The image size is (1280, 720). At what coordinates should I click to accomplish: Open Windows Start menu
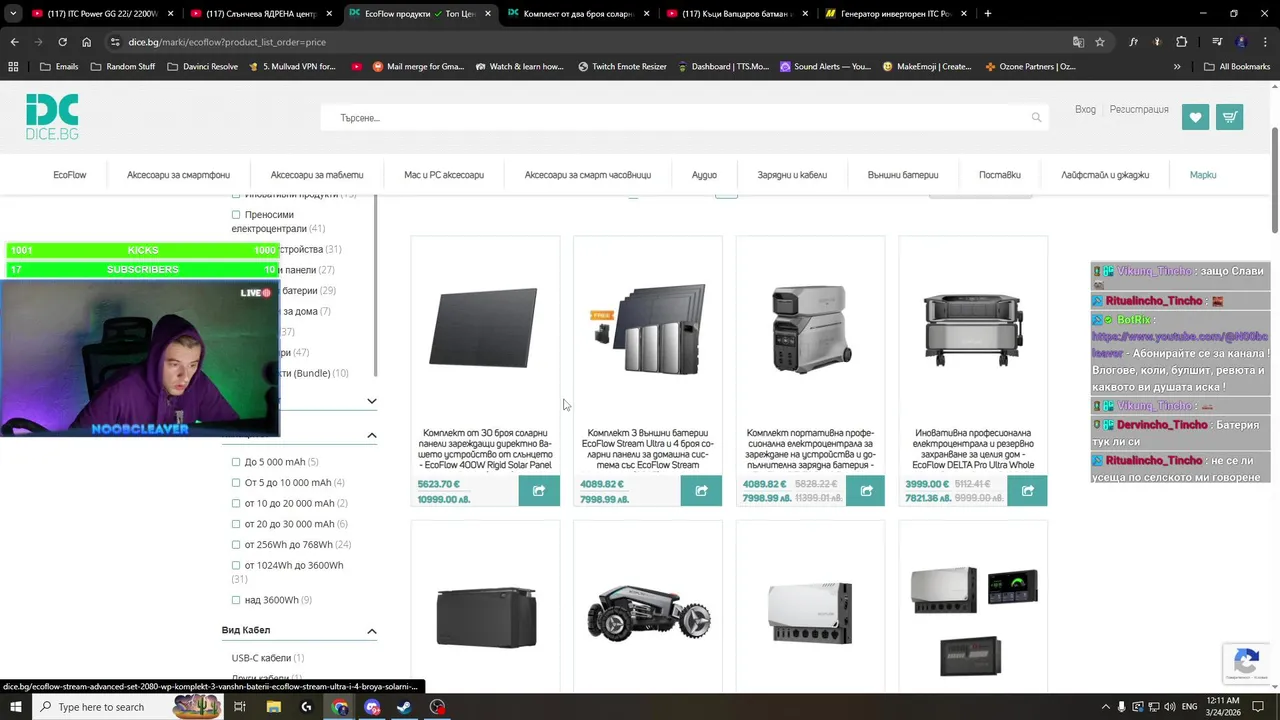coord(15,707)
